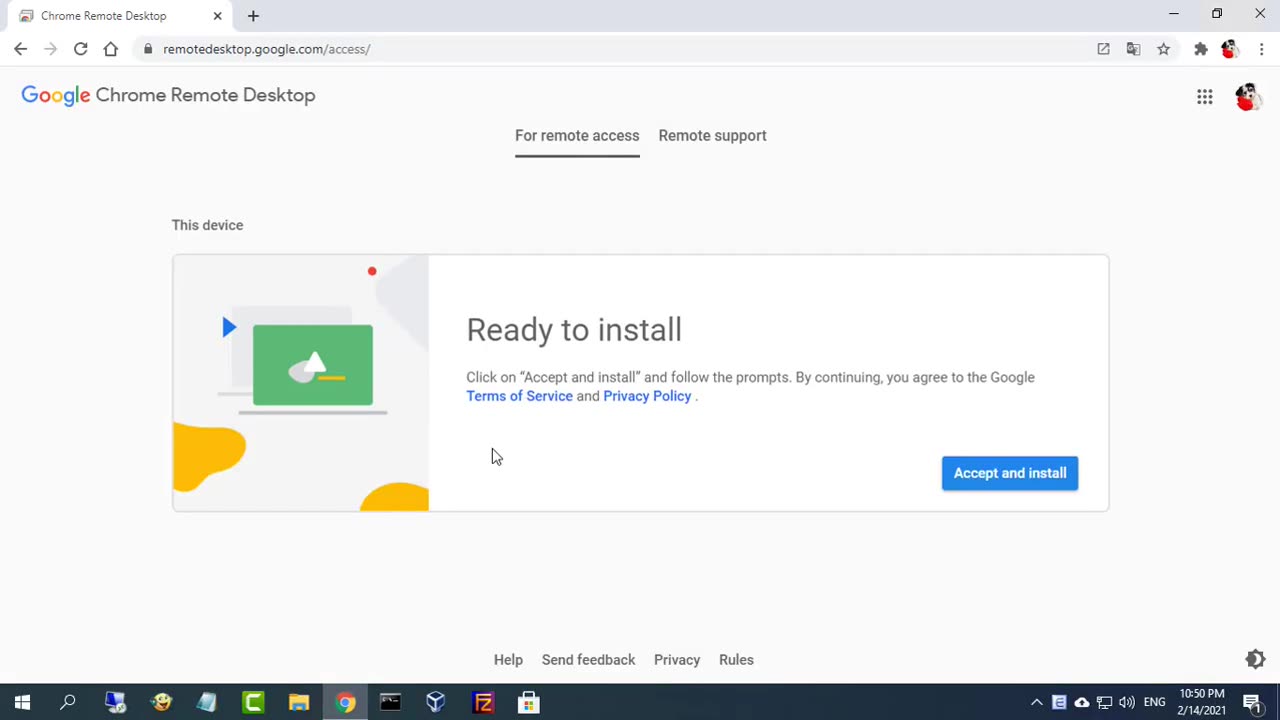Click the 'Ready to install' heading
This screenshot has width=1280, height=720.
click(x=574, y=330)
